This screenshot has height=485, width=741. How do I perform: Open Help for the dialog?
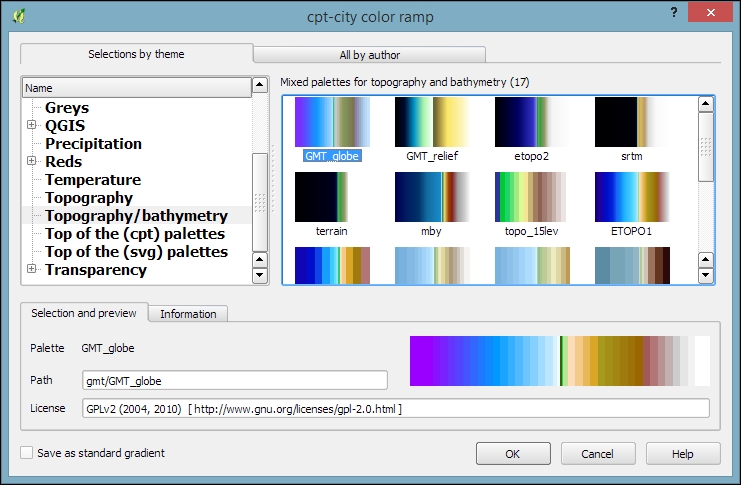coord(683,454)
